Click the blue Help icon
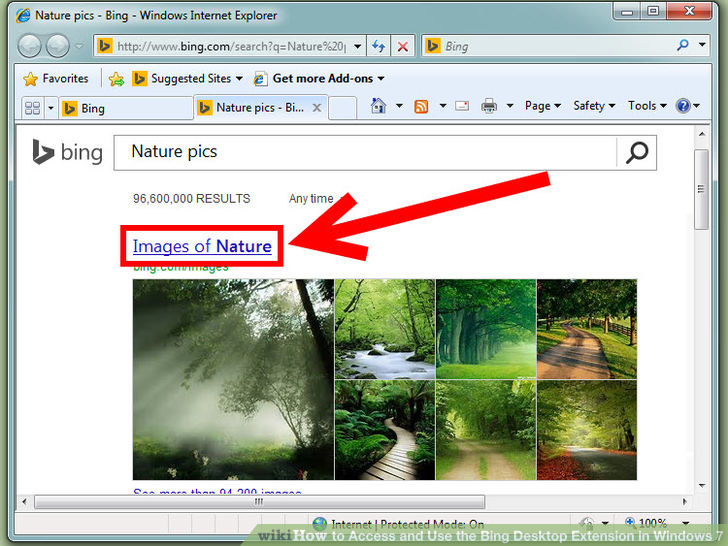728x546 pixels. tap(683, 106)
